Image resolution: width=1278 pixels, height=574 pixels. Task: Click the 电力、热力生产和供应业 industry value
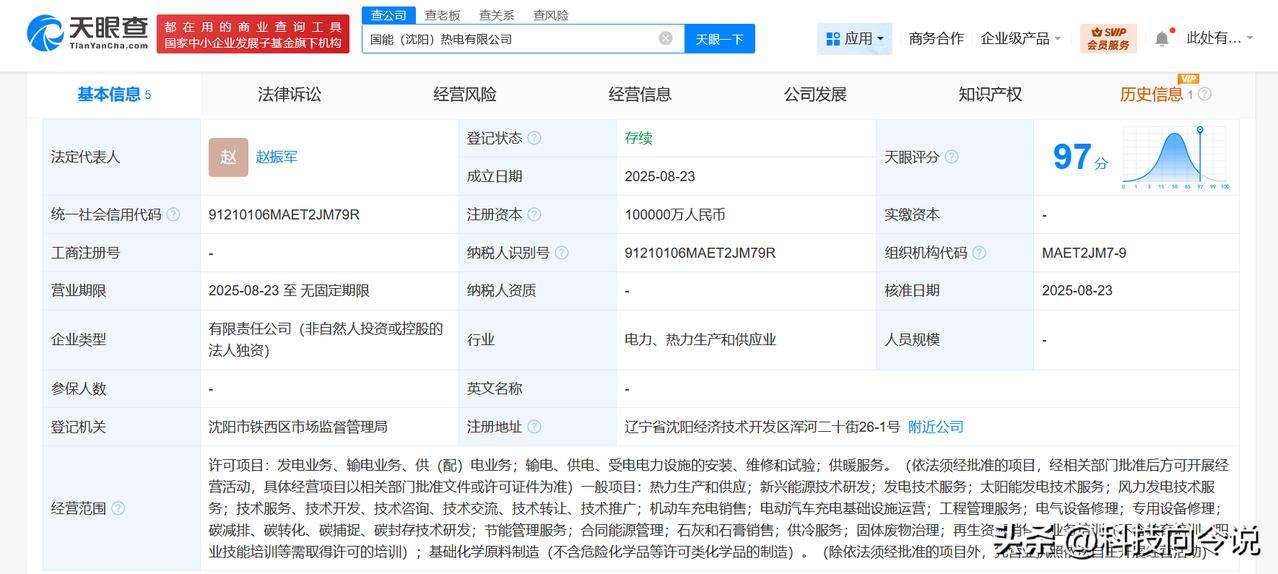coord(700,339)
